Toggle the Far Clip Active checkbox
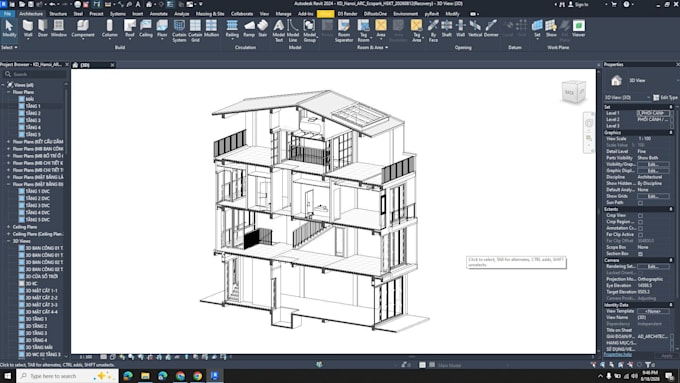The height and width of the screenshot is (383, 680). [641, 235]
